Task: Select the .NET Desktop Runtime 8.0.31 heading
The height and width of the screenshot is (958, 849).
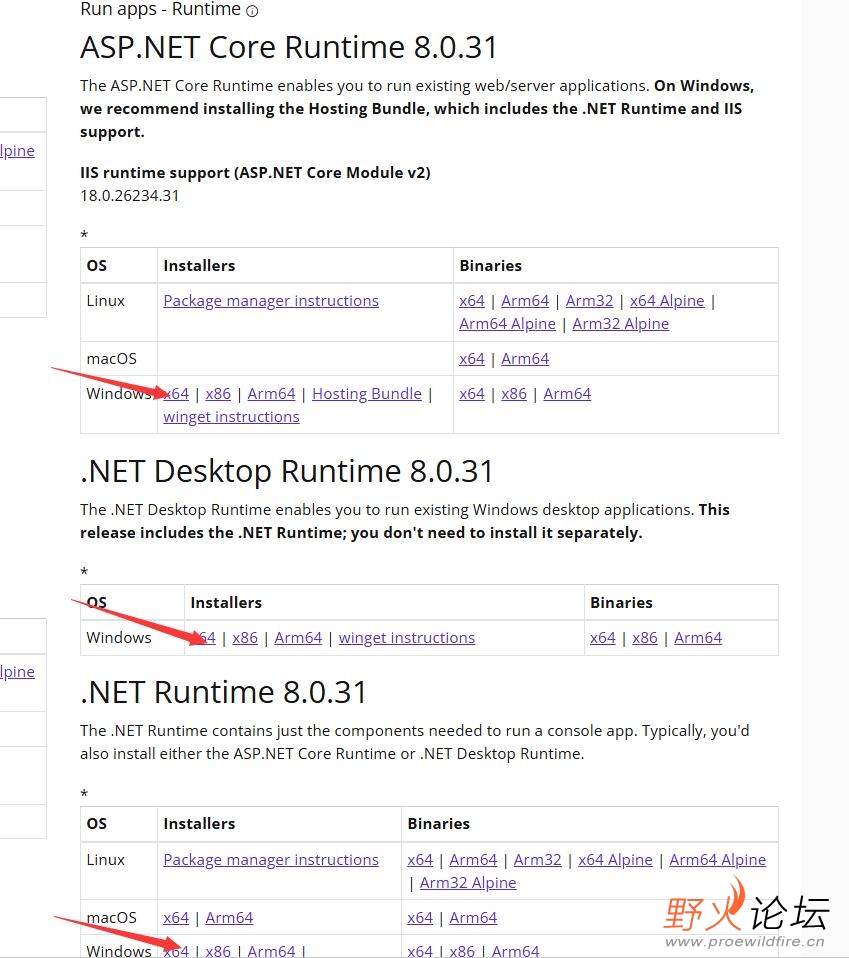Action: [286, 471]
